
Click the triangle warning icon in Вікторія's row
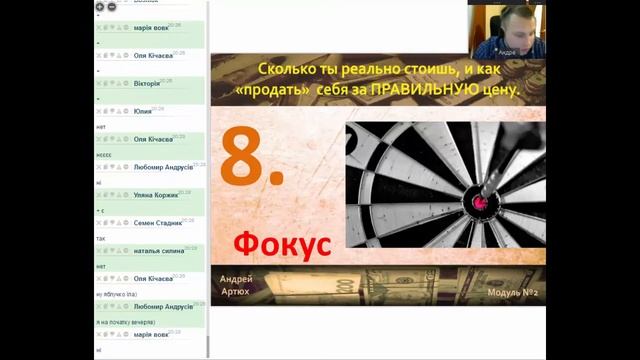(119, 83)
